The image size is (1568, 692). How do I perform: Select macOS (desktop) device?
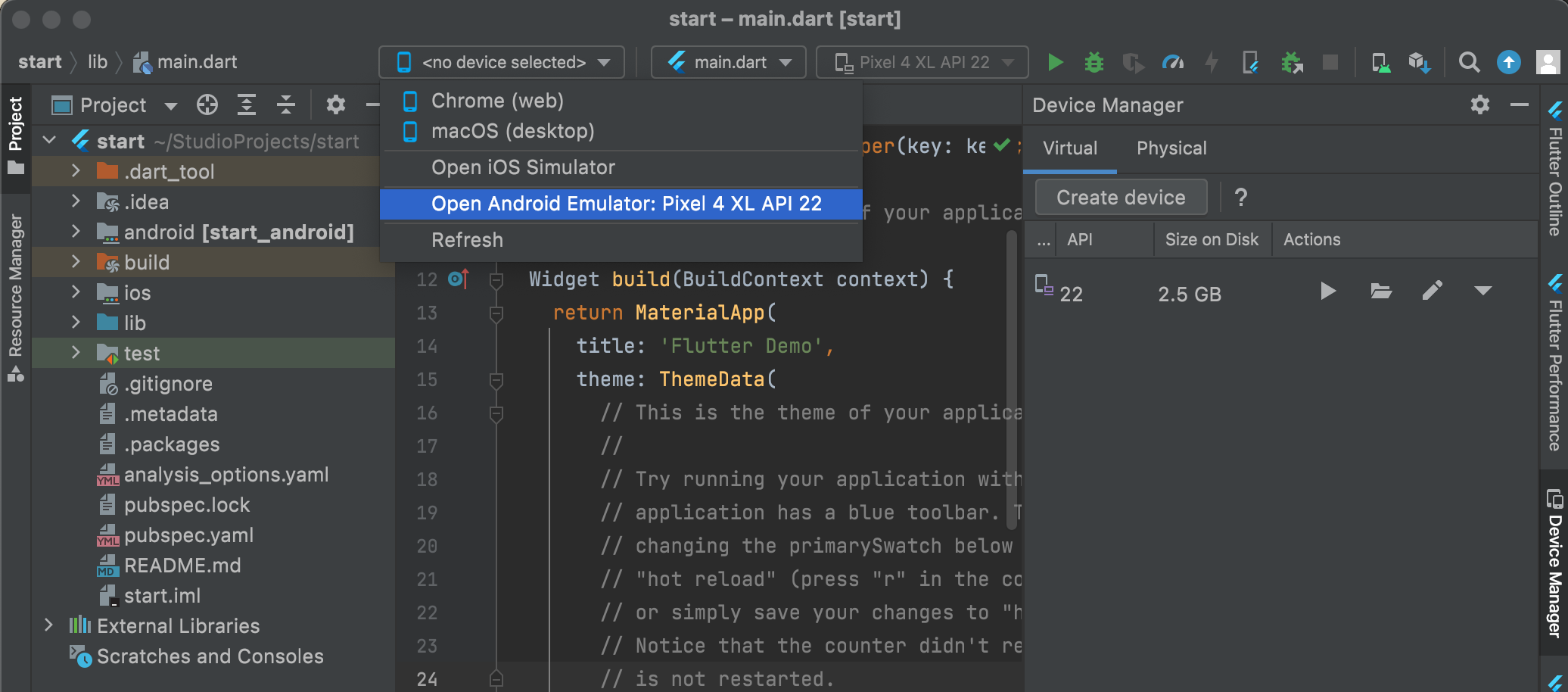click(621, 131)
